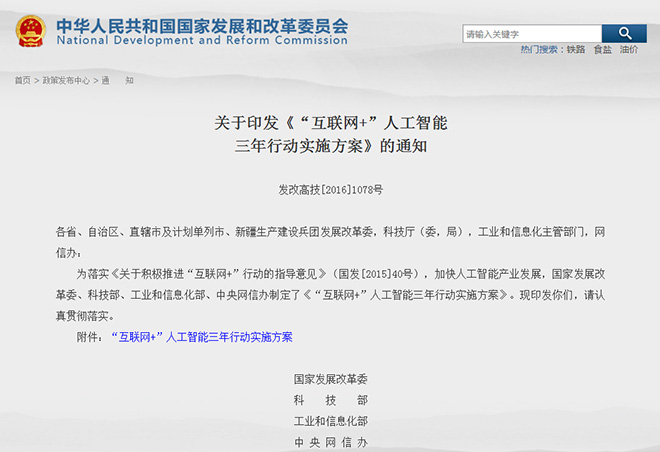Viewport: 660px width, 452px height.
Task: Open 政策发布中心 breadcrumb link
Action: click(x=66, y=80)
